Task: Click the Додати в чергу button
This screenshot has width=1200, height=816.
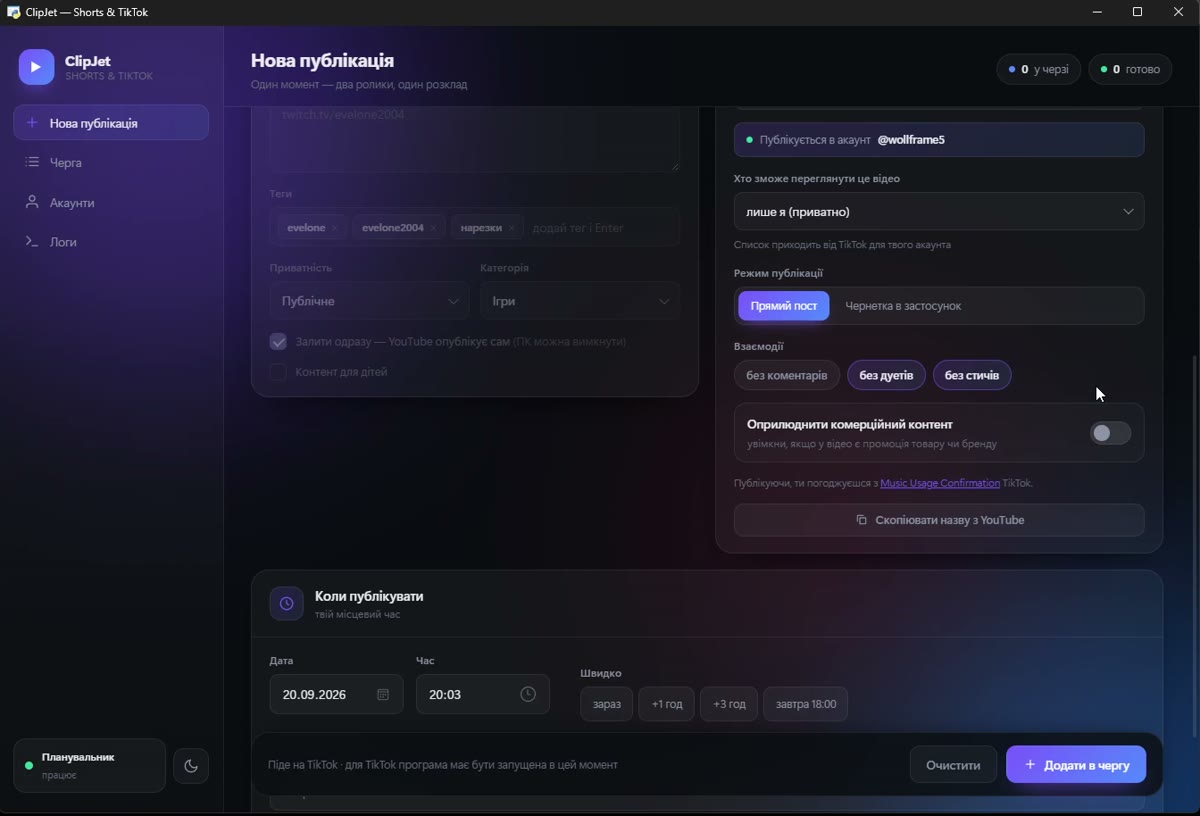Action: (1076, 765)
